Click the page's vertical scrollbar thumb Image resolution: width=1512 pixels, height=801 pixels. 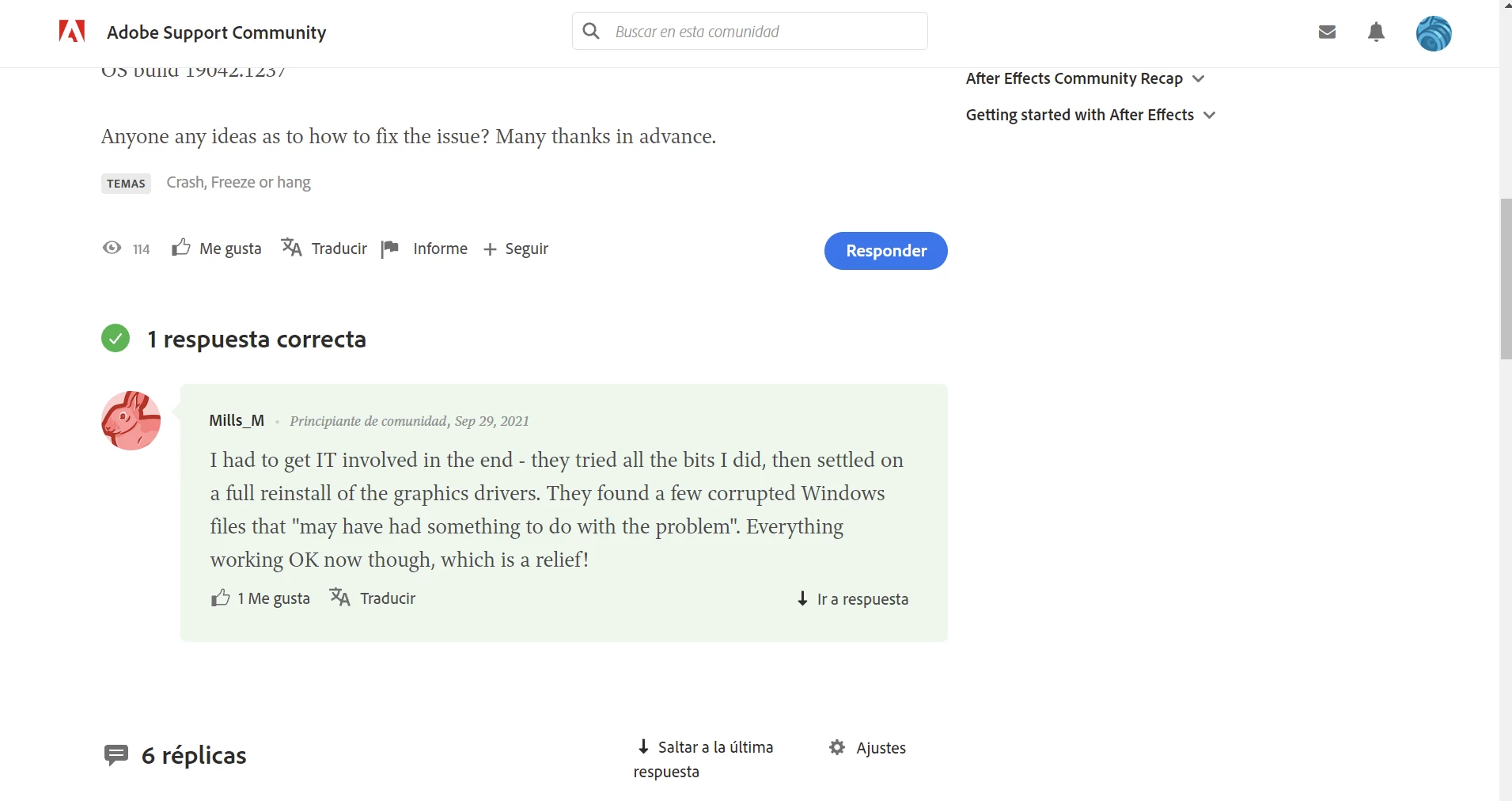click(x=1506, y=279)
